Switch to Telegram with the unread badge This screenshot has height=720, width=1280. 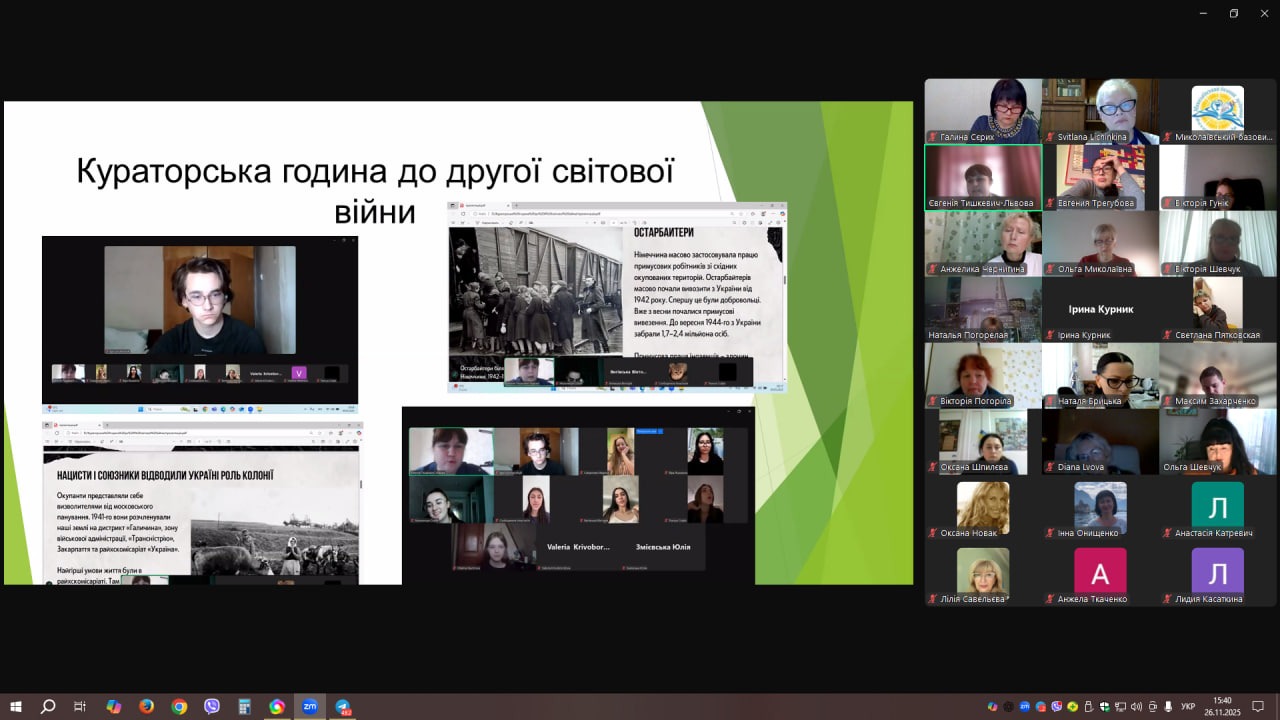pos(342,706)
